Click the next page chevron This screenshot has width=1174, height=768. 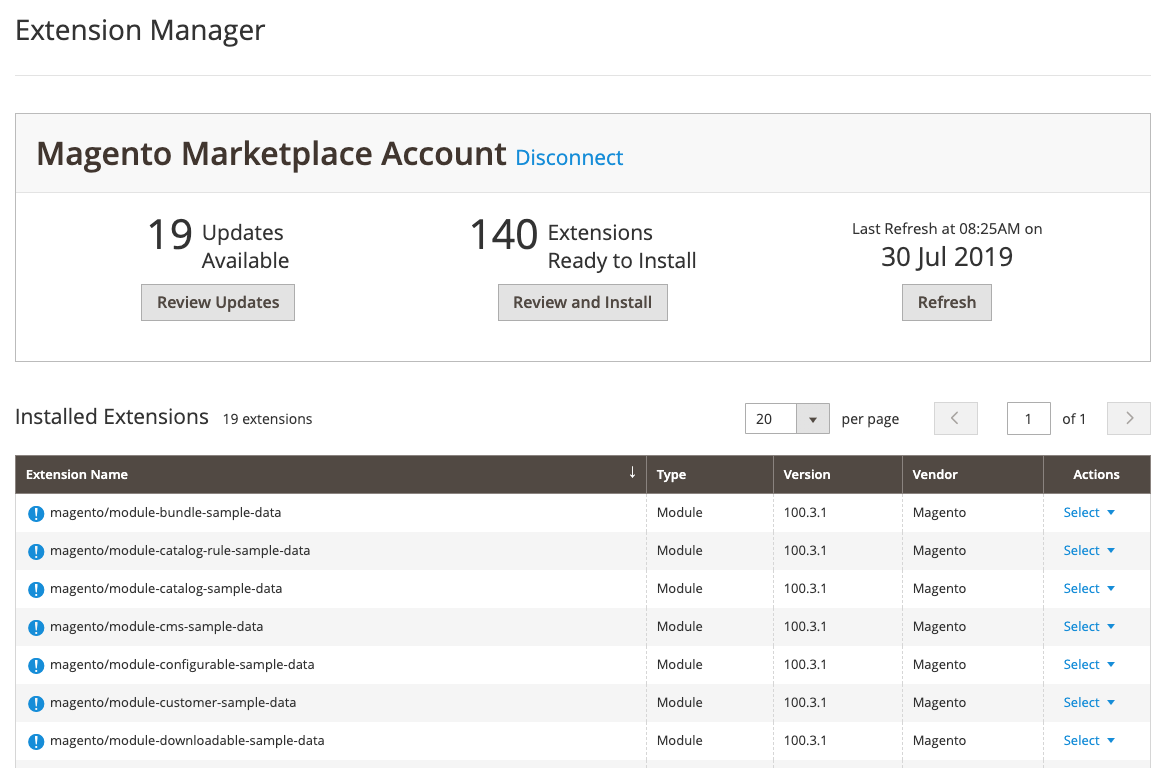(1128, 418)
